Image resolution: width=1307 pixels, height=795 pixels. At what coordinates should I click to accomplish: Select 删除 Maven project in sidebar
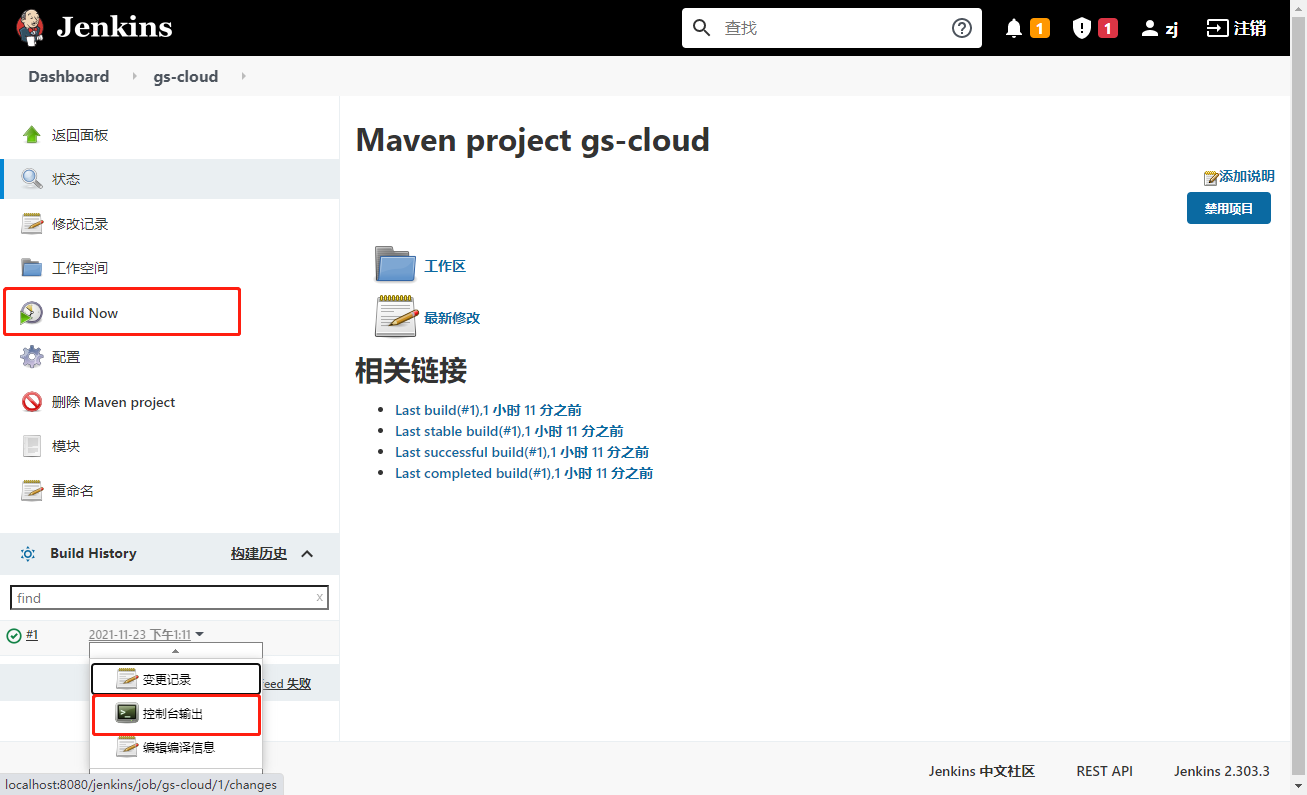[x=114, y=402]
